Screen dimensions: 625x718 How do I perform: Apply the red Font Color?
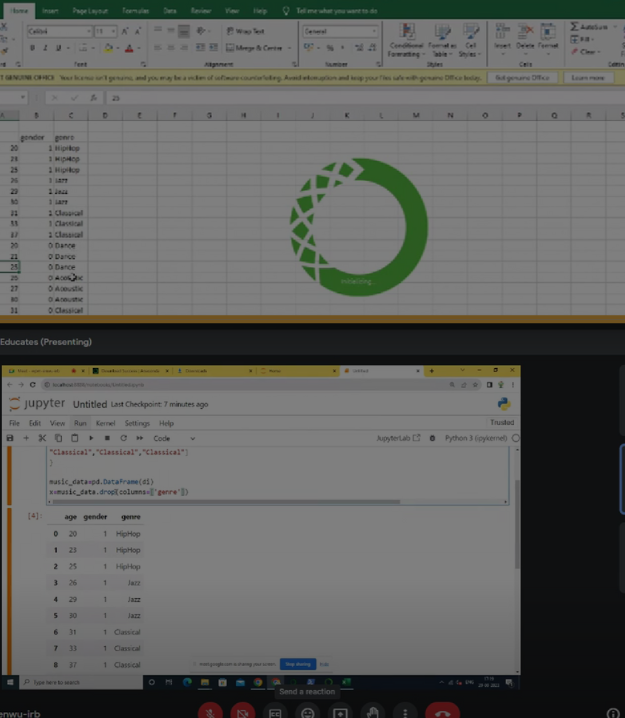129,48
